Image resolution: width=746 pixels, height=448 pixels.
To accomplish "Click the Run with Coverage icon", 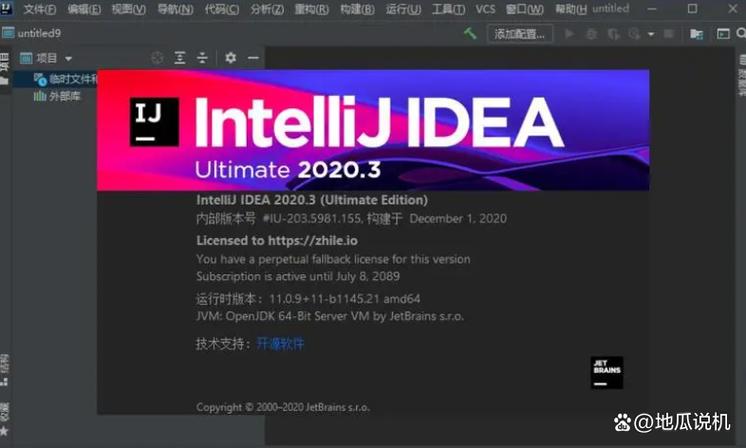I will tap(614, 34).
